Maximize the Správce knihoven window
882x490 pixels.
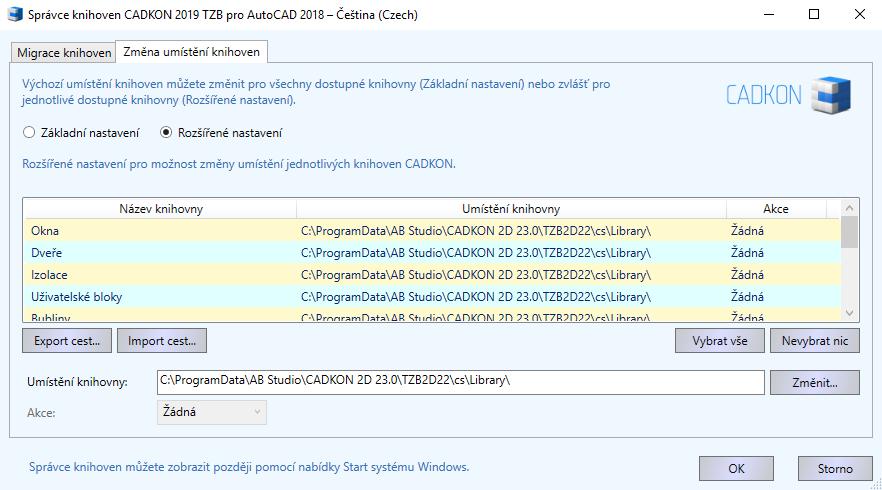click(814, 14)
